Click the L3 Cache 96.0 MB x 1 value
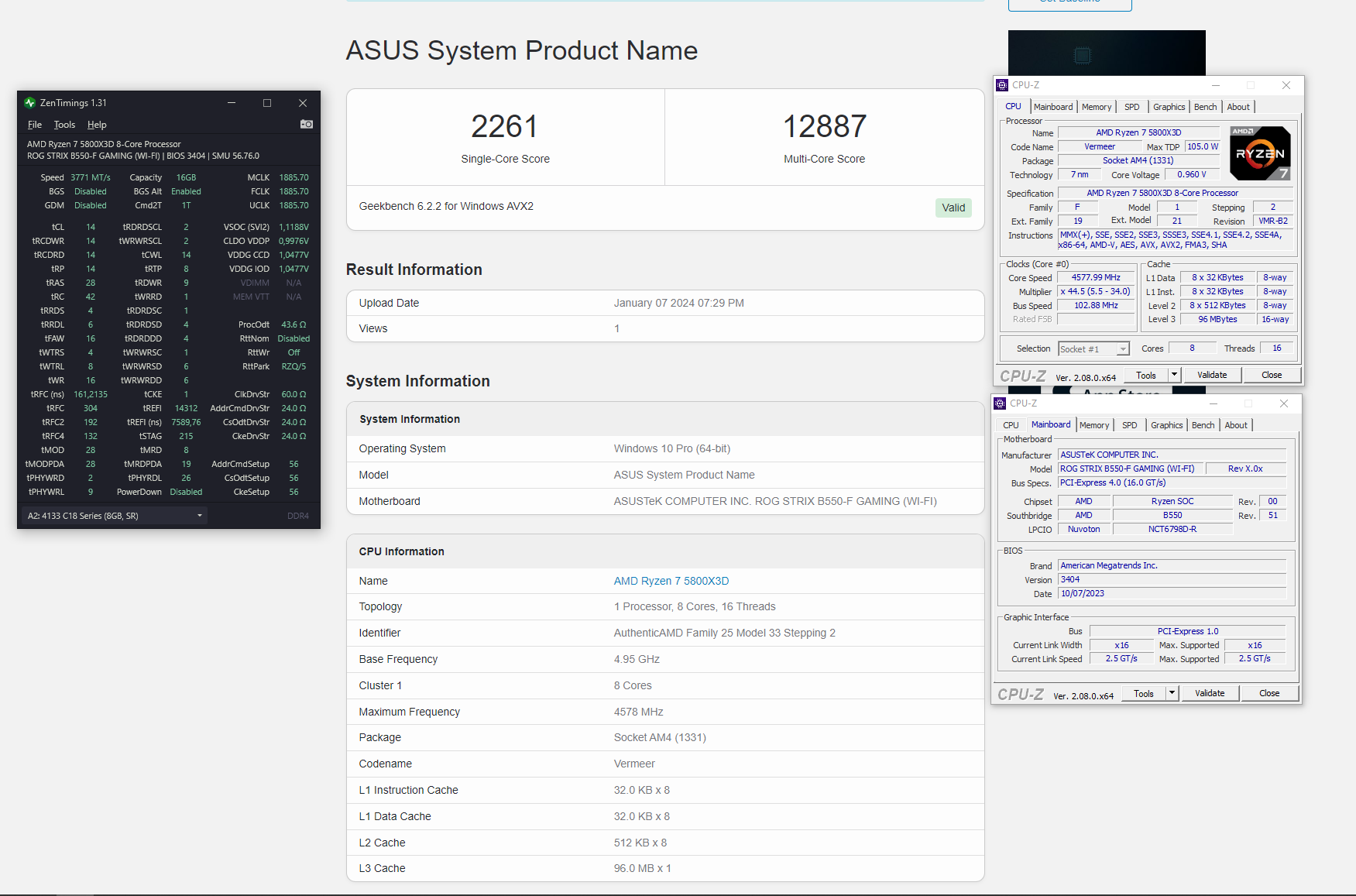 coord(643,868)
